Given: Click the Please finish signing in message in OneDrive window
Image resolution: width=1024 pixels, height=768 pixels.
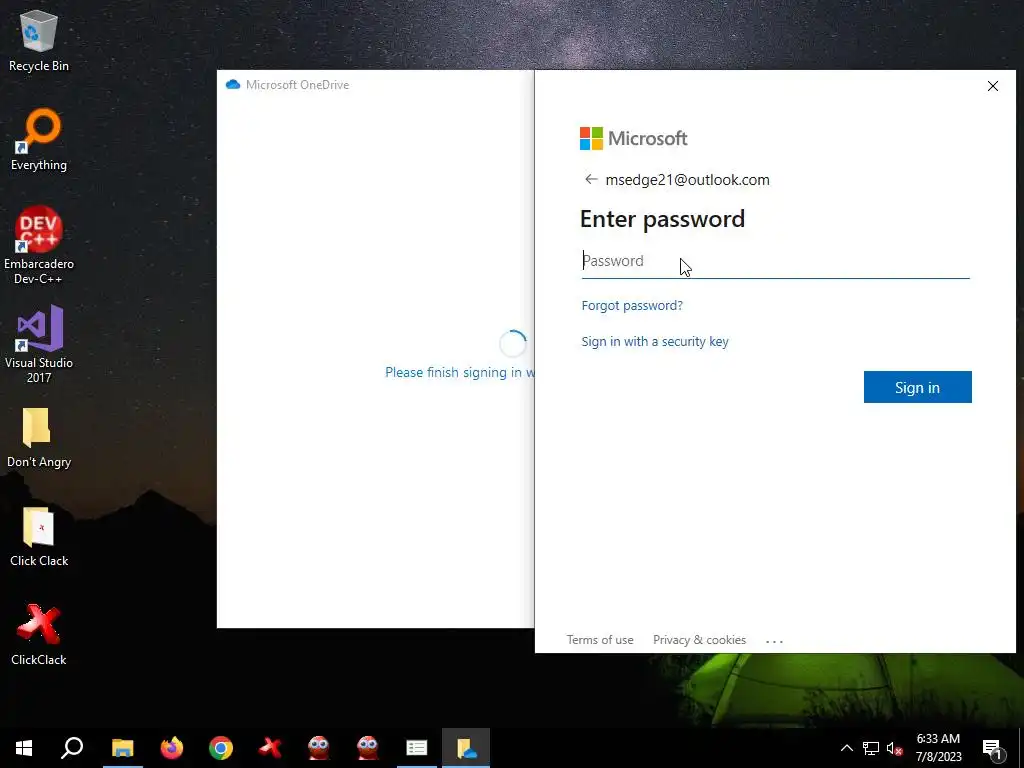Looking at the screenshot, I should point(459,372).
